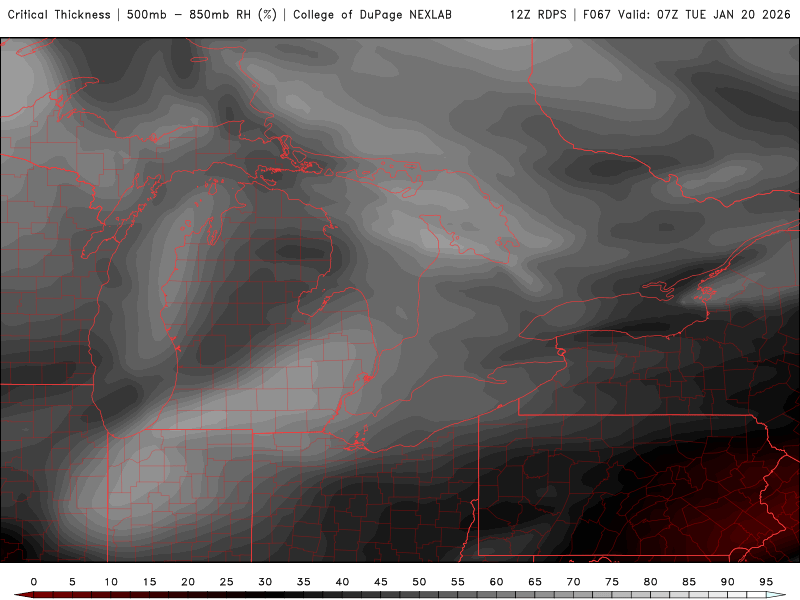Click the colorbar label '85'
This screenshot has height=600, width=800.
tap(689, 582)
